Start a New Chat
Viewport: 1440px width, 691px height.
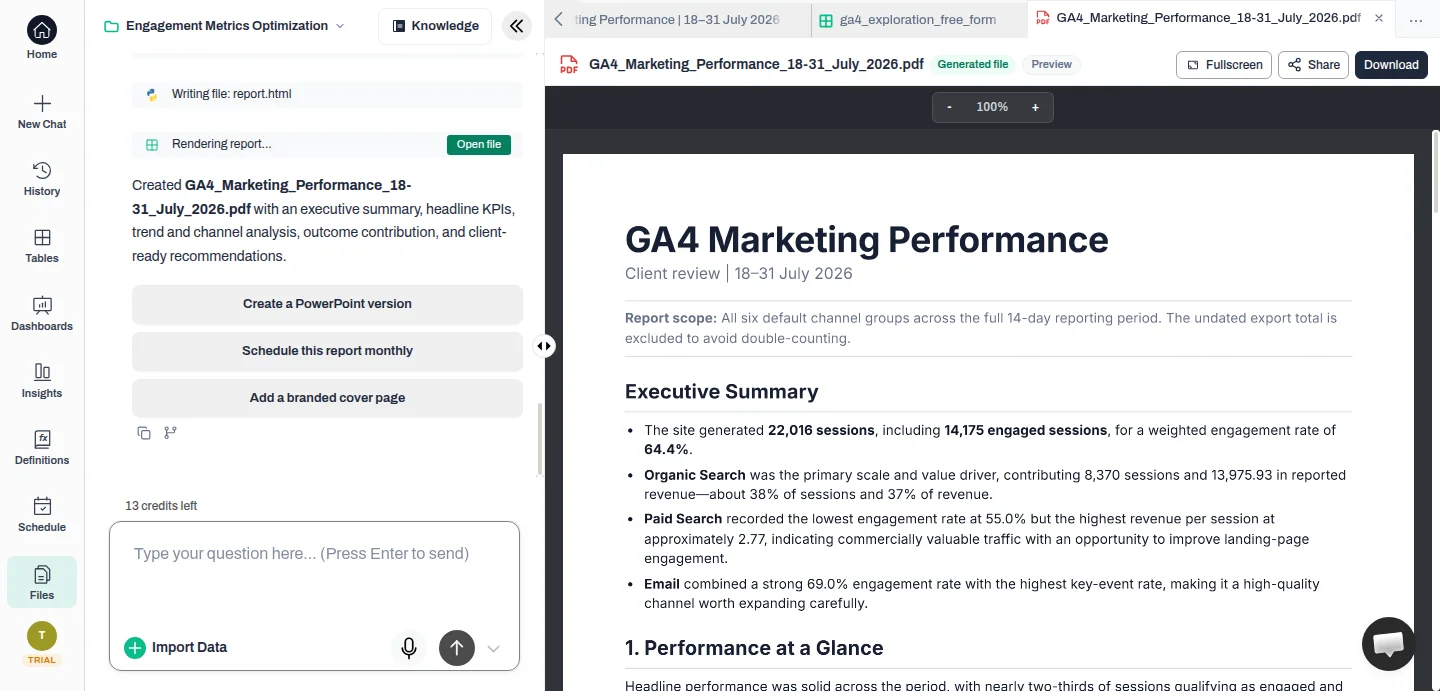pyautogui.click(x=42, y=112)
